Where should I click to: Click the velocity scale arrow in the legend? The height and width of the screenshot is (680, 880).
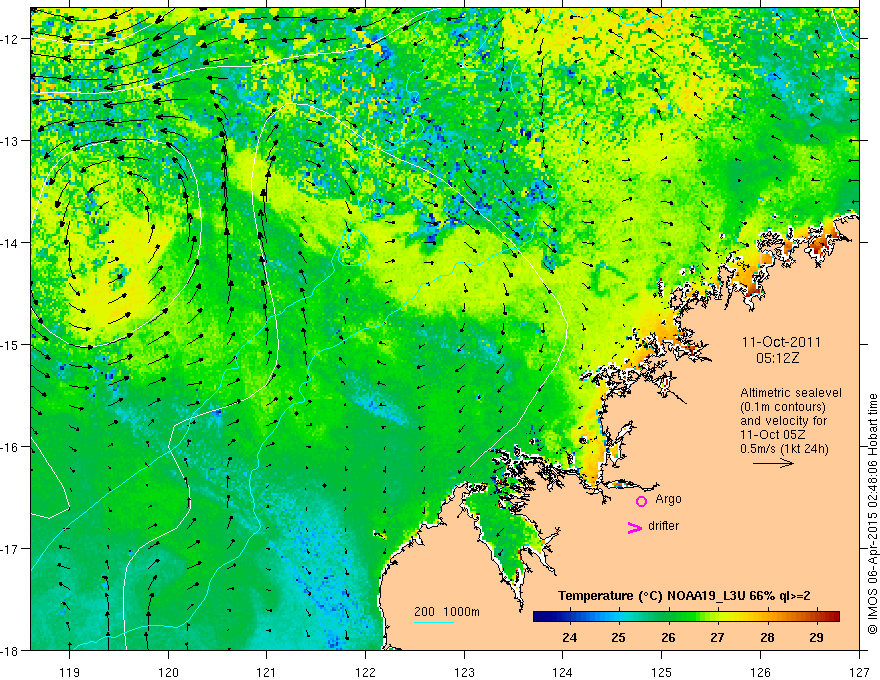click(x=773, y=463)
